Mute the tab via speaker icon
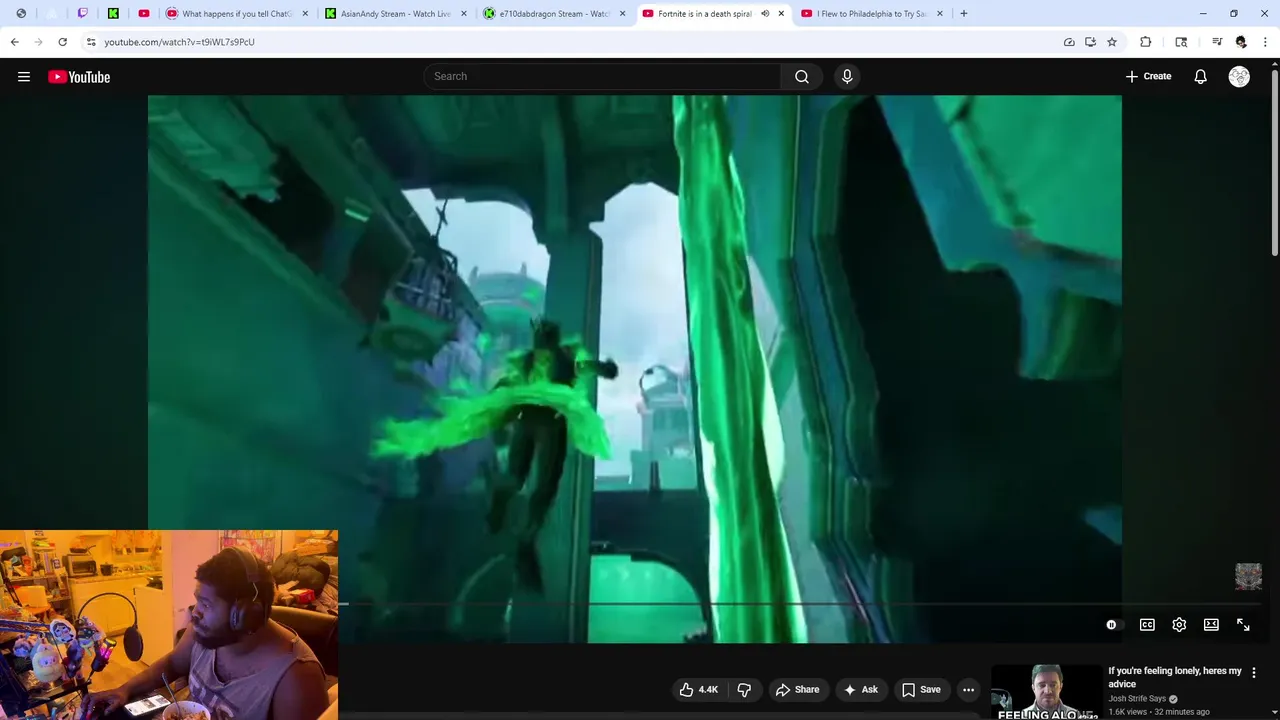The width and height of the screenshot is (1280, 720). click(765, 14)
